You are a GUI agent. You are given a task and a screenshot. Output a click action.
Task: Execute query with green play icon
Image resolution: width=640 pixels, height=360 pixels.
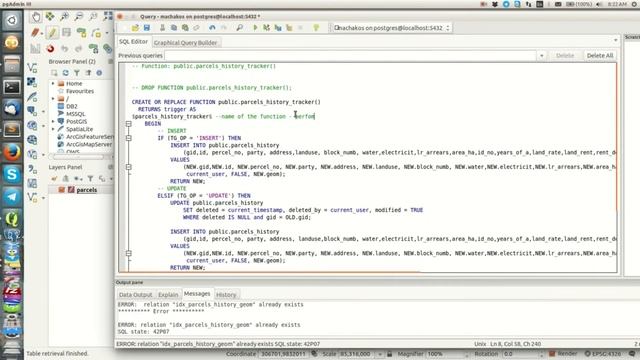point(255,28)
